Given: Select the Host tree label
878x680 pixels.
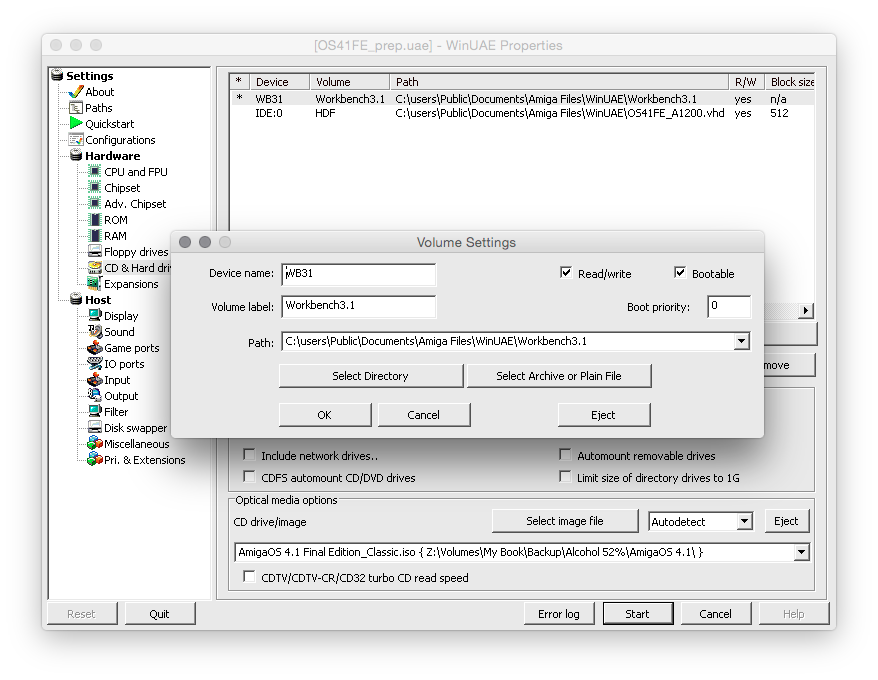Looking at the screenshot, I should (x=98, y=300).
